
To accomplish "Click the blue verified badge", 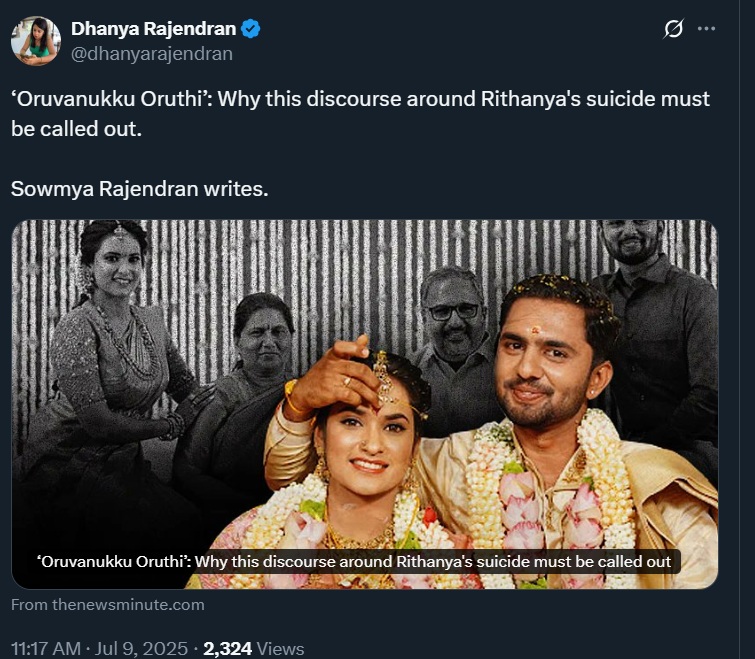I will coord(251,29).
